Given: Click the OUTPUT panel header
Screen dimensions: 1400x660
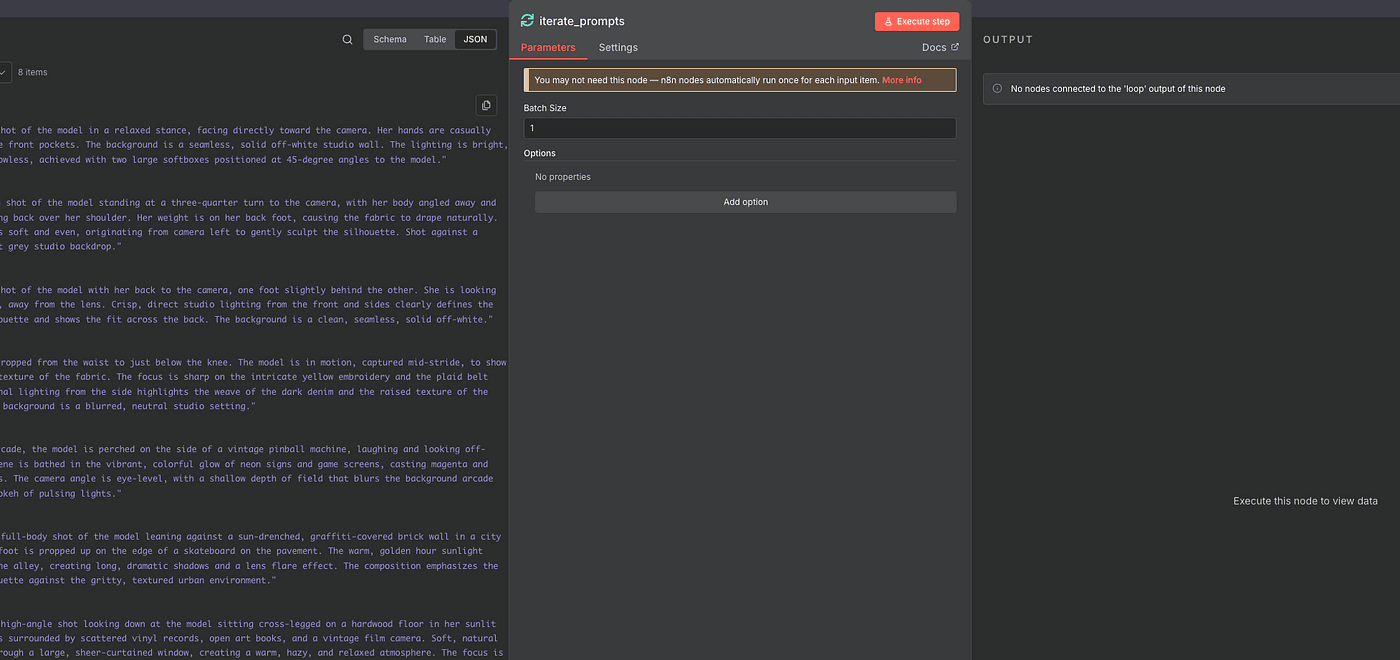Looking at the screenshot, I should pos(1008,40).
